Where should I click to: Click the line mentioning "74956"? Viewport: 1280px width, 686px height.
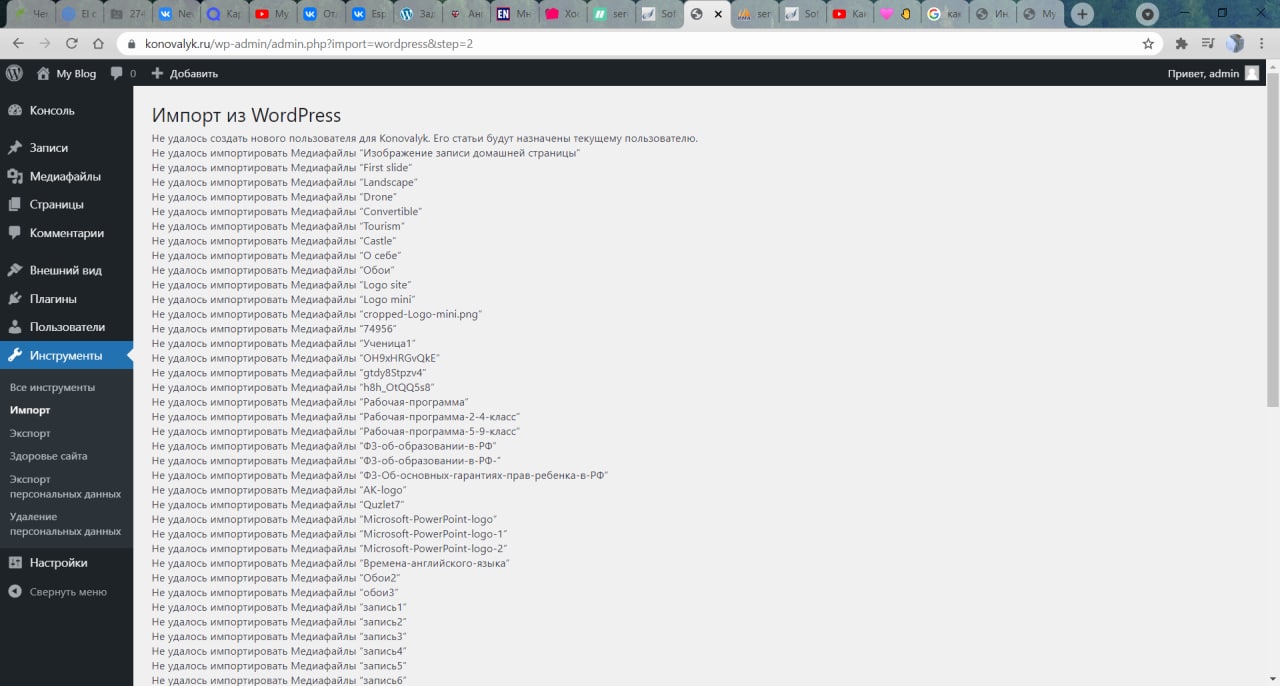[x=274, y=329]
